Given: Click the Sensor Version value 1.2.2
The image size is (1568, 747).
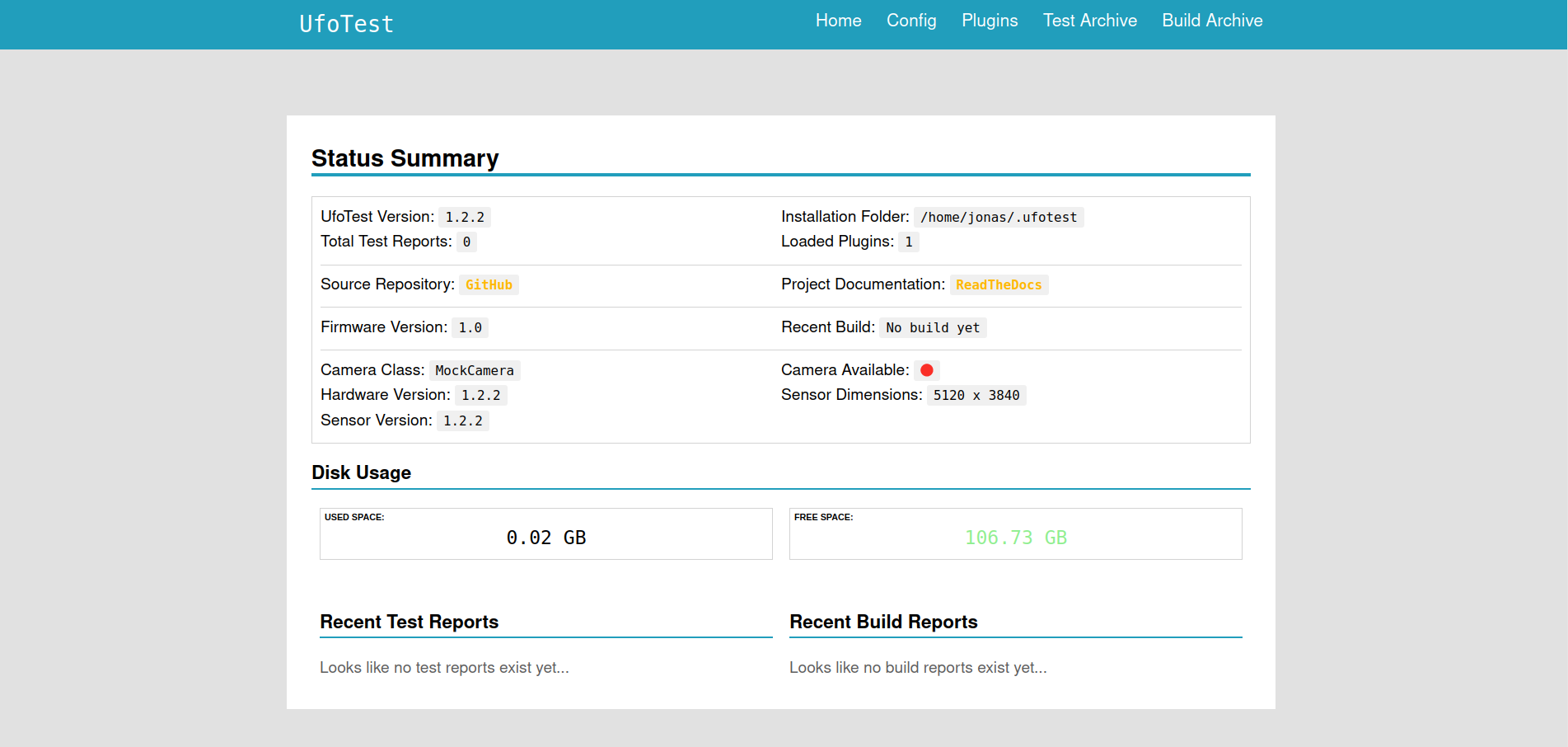Looking at the screenshot, I should [463, 420].
